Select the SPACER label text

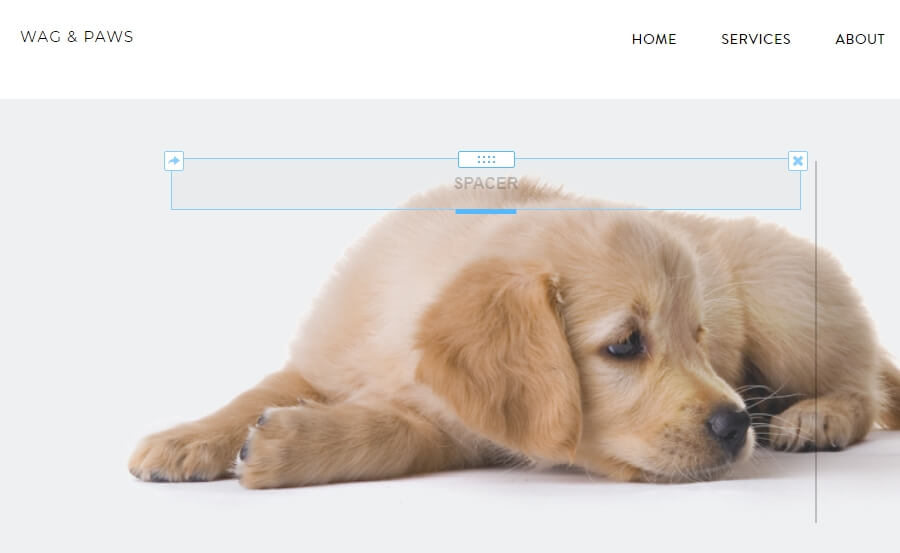[486, 183]
